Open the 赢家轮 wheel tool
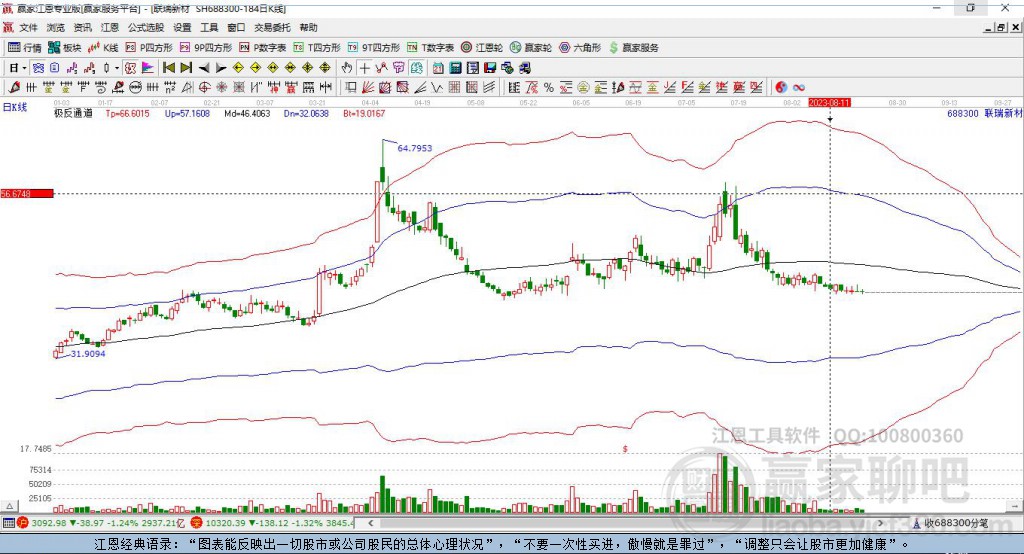 [x=531, y=48]
